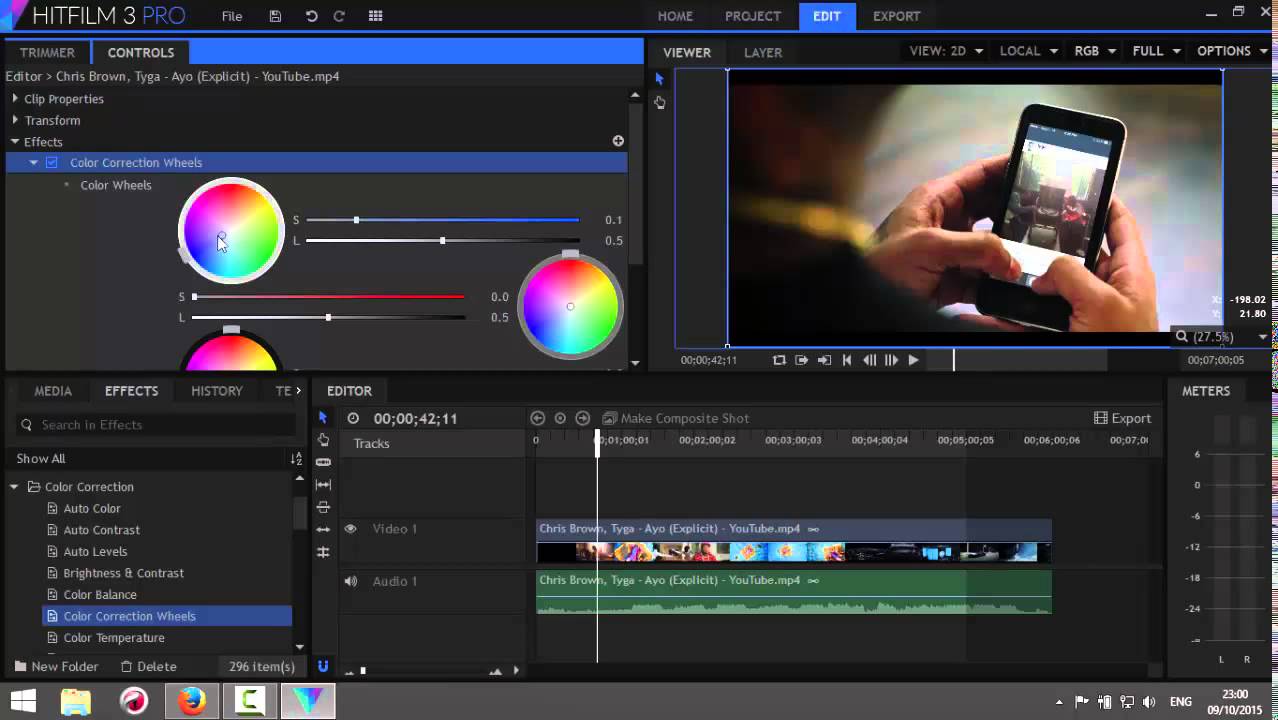Screen dimensions: 1278x720
Task: Click the top-left color wheel
Action: (231, 231)
